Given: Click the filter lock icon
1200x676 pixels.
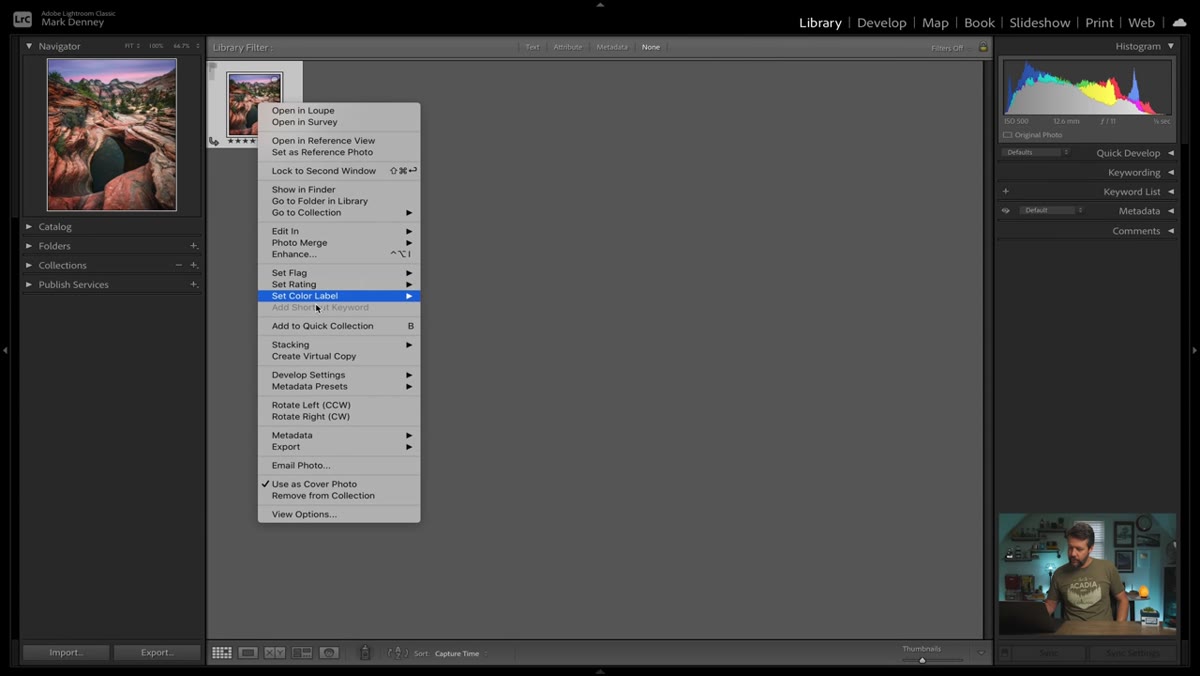Looking at the screenshot, I should point(983,47).
